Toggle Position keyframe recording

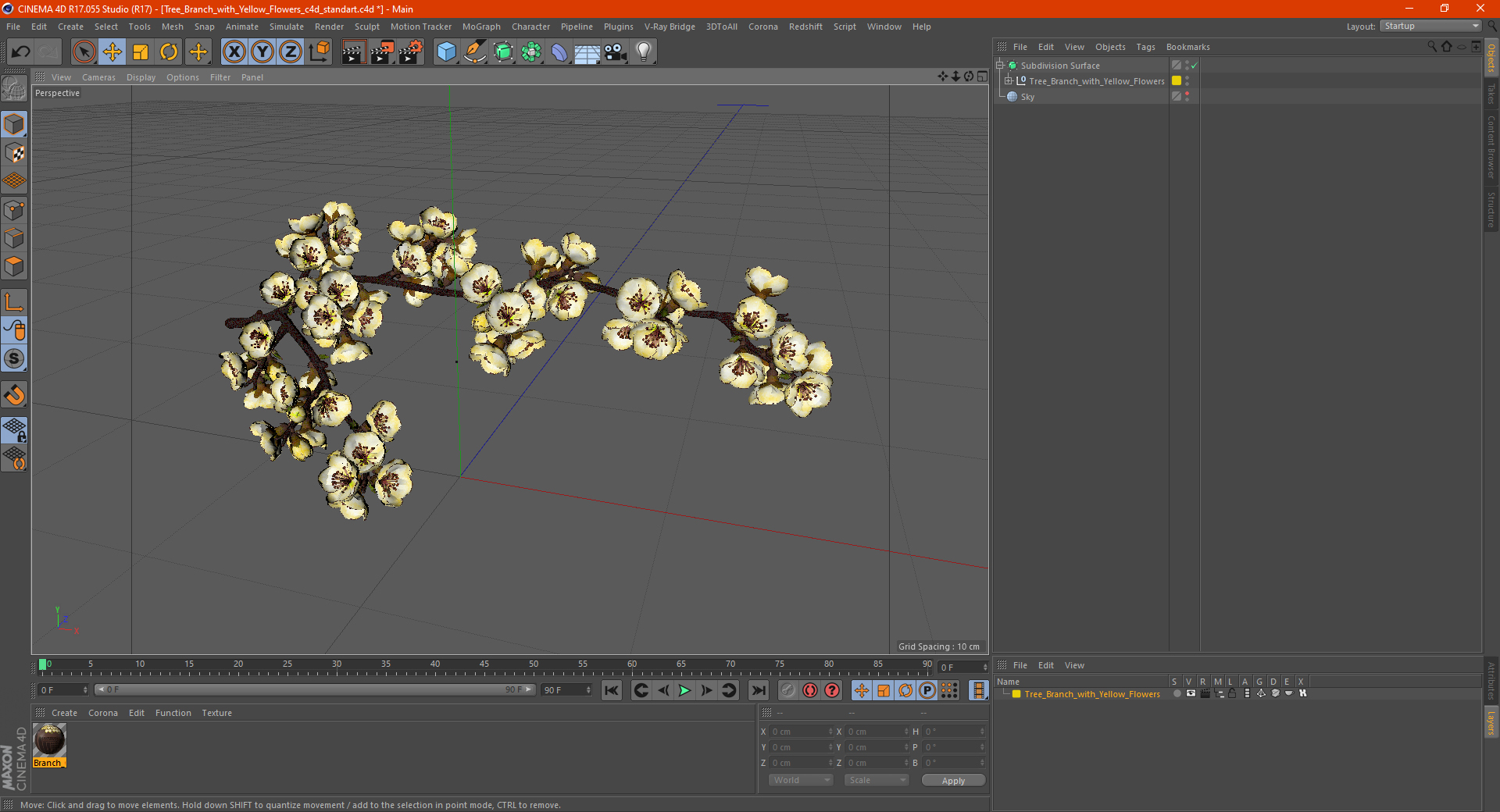tap(861, 690)
